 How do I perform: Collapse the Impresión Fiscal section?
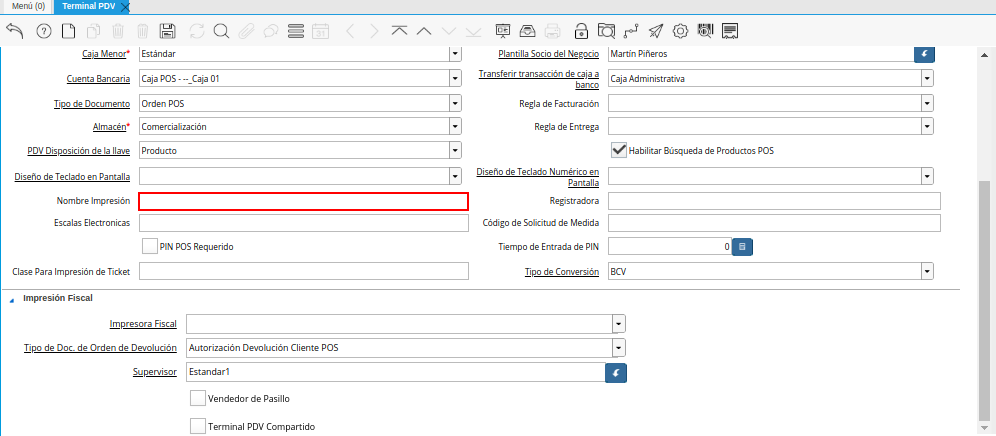(12, 299)
